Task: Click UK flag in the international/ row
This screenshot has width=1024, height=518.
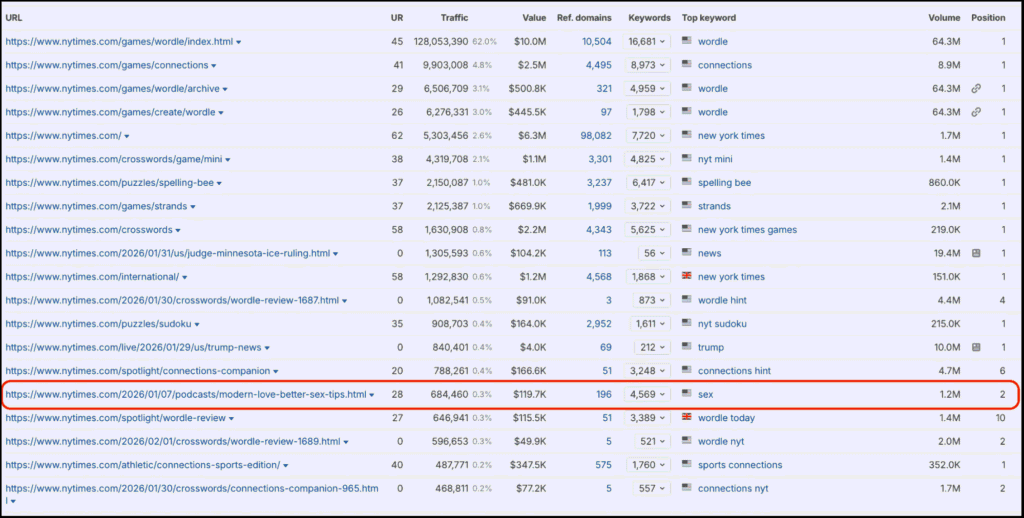Action: click(686, 276)
